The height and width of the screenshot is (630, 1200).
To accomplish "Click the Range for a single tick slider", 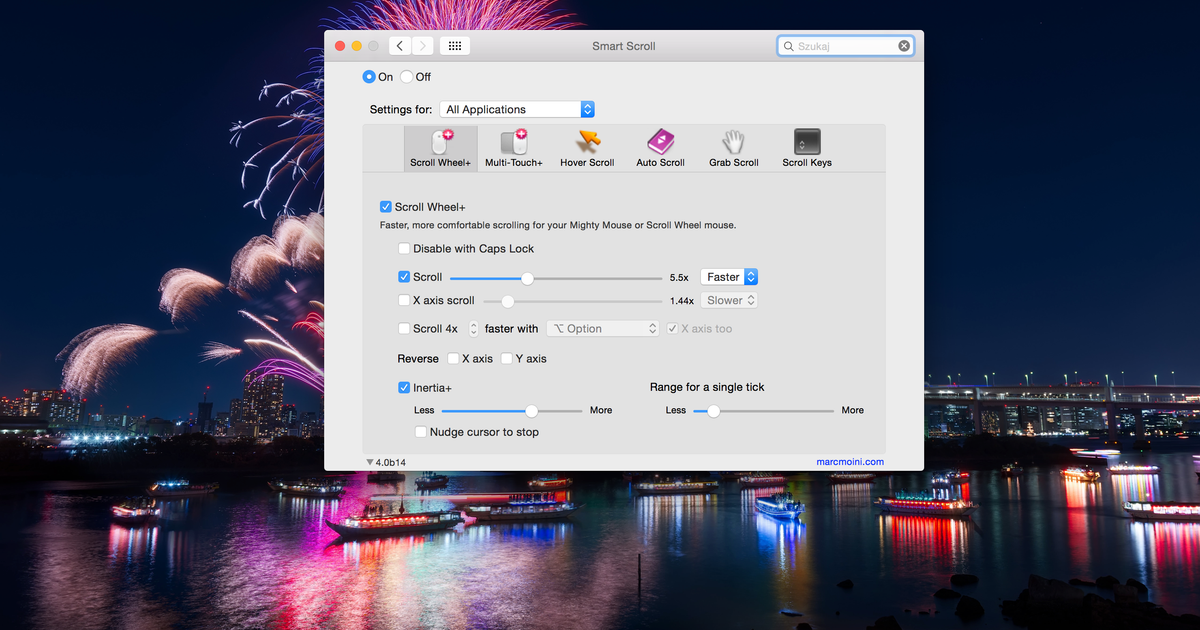I will click(763, 410).
